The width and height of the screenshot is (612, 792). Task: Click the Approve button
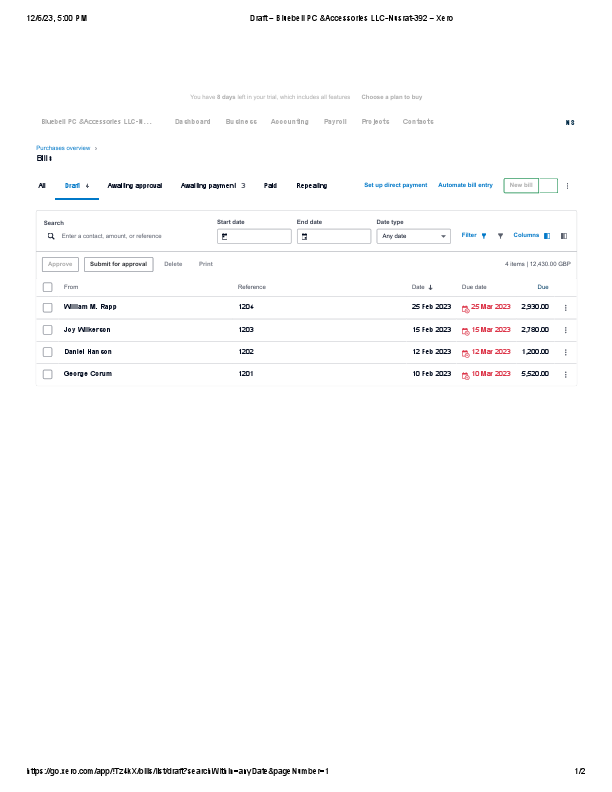pyautogui.click(x=60, y=264)
